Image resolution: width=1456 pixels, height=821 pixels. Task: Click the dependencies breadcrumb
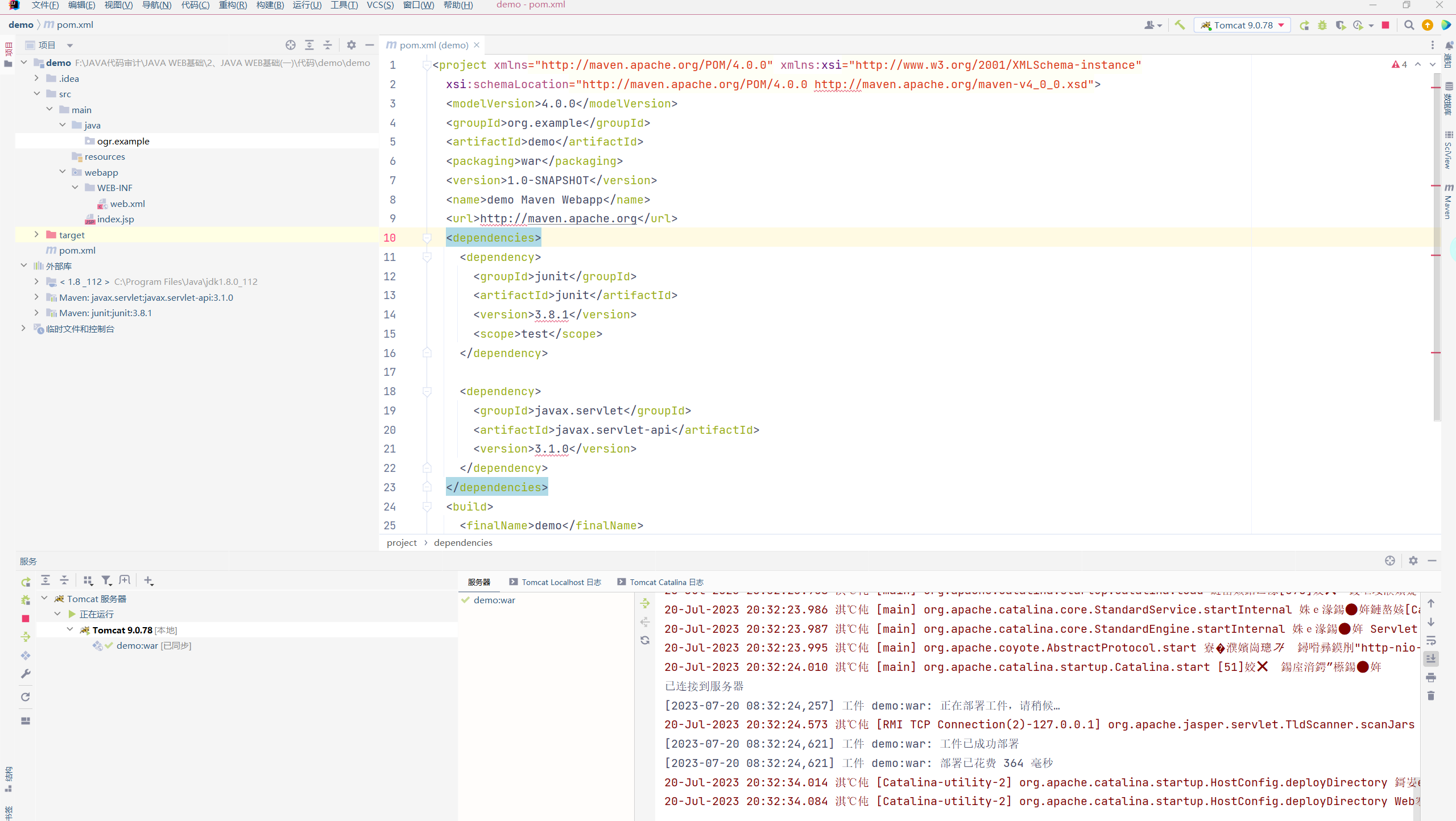463,542
